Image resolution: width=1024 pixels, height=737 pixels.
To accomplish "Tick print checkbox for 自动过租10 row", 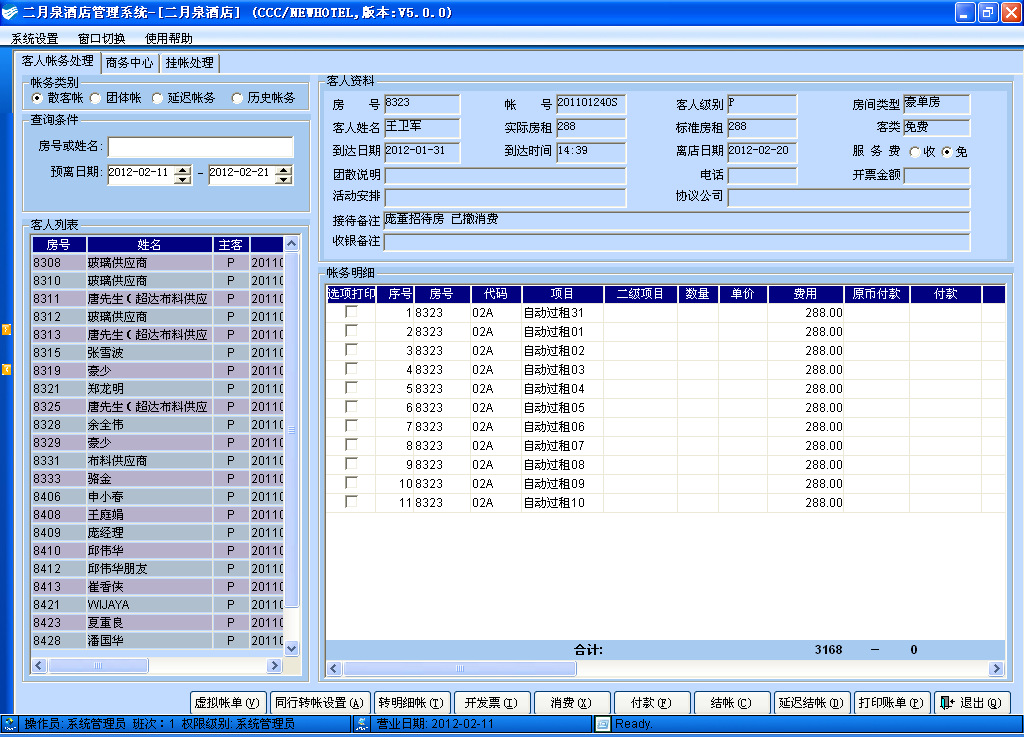I will pyautogui.click(x=351, y=502).
